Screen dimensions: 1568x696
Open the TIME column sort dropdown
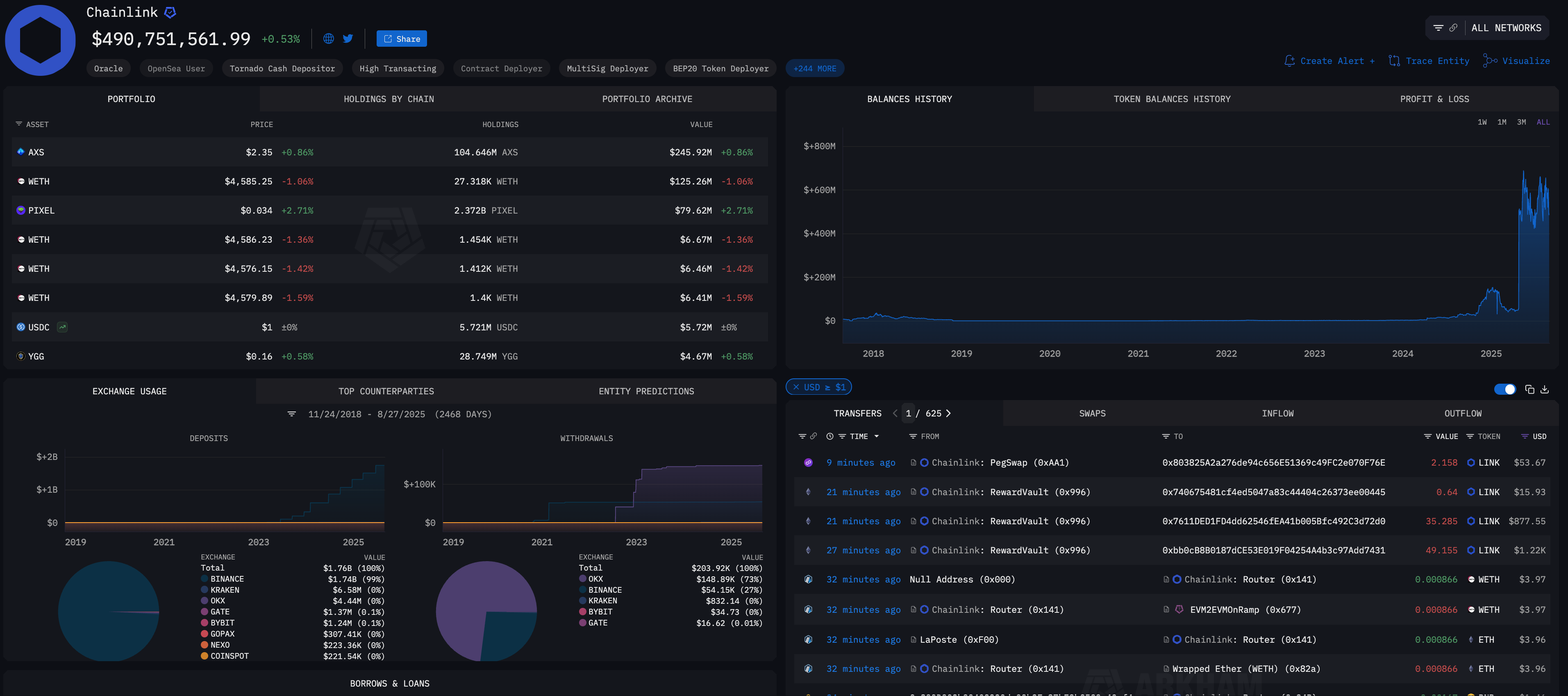877,436
